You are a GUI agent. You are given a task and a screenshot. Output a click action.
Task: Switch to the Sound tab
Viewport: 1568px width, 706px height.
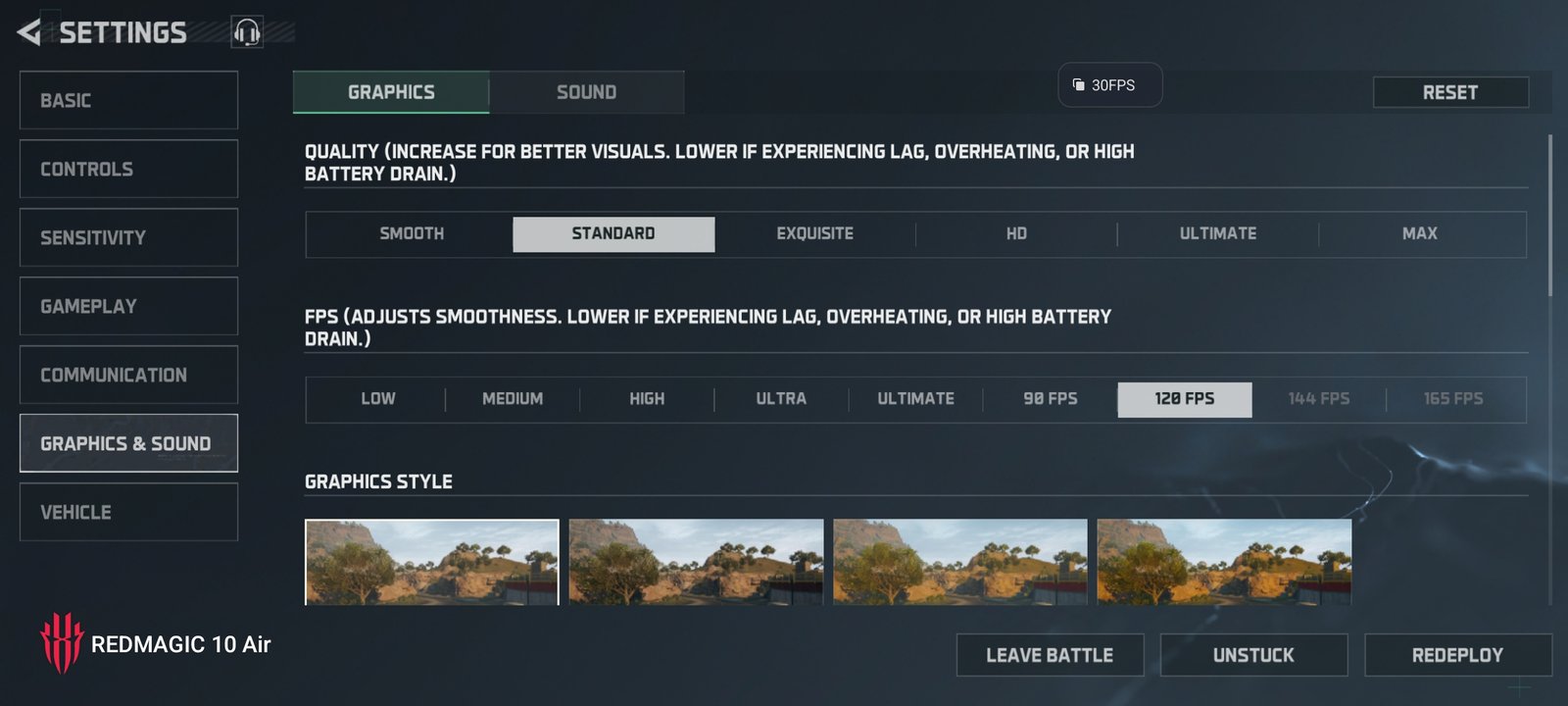coord(586,92)
